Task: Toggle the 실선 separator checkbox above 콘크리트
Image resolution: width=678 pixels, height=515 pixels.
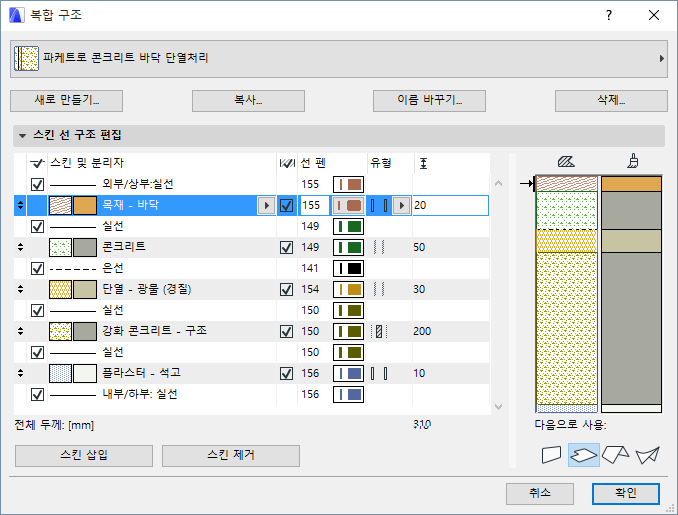Action: coord(37,227)
